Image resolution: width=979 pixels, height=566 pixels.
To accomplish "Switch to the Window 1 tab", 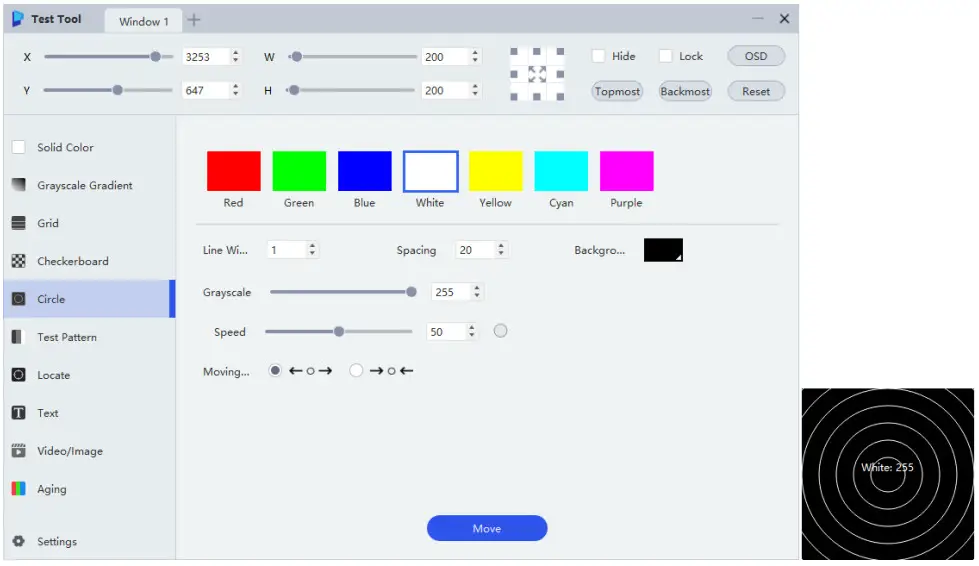I will coord(144,21).
